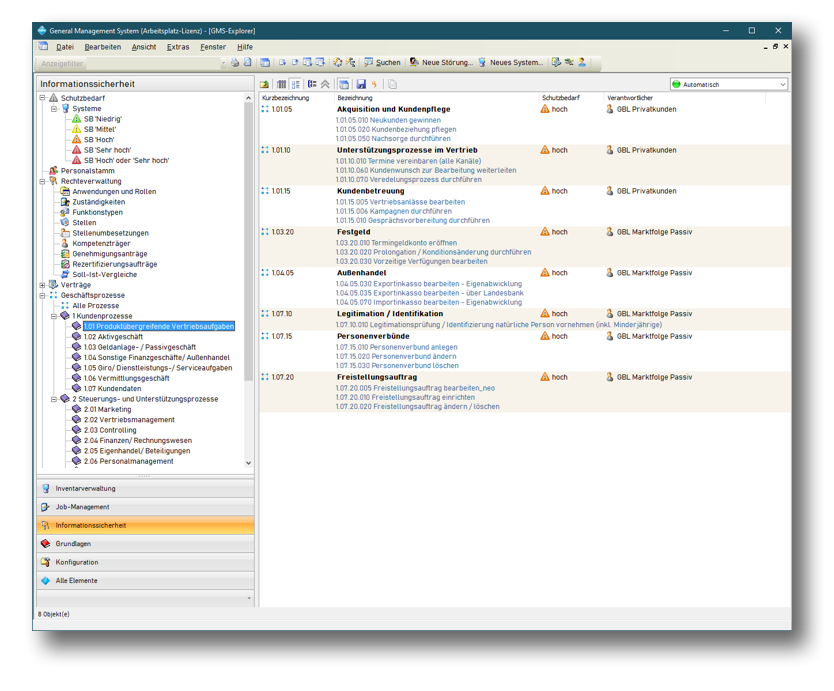834x691 pixels.
Task: Click the printer icon in main toolbar
Action: (235, 63)
